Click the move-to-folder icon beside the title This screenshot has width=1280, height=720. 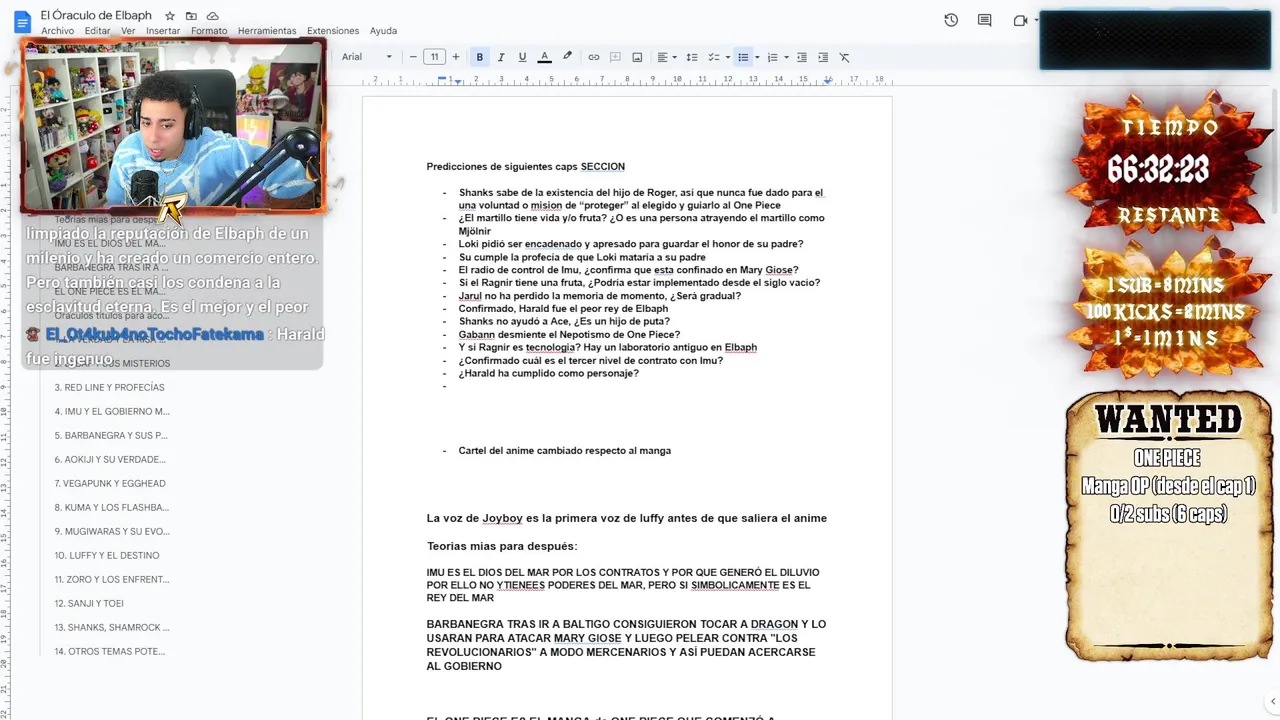[x=191, y=16]
